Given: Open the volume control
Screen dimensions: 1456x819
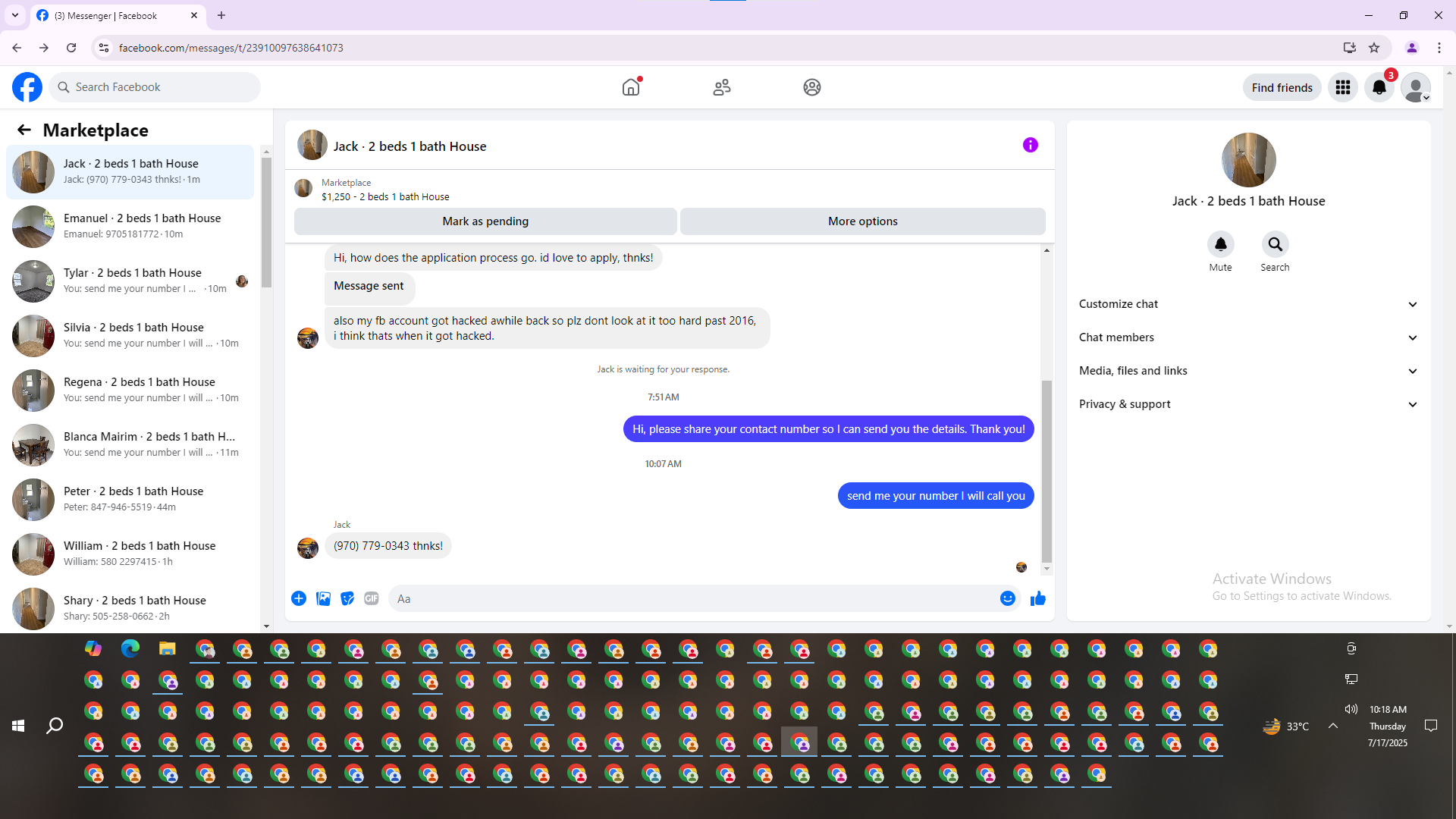Looking at the screenshot, I should [x=1351, y=709].
